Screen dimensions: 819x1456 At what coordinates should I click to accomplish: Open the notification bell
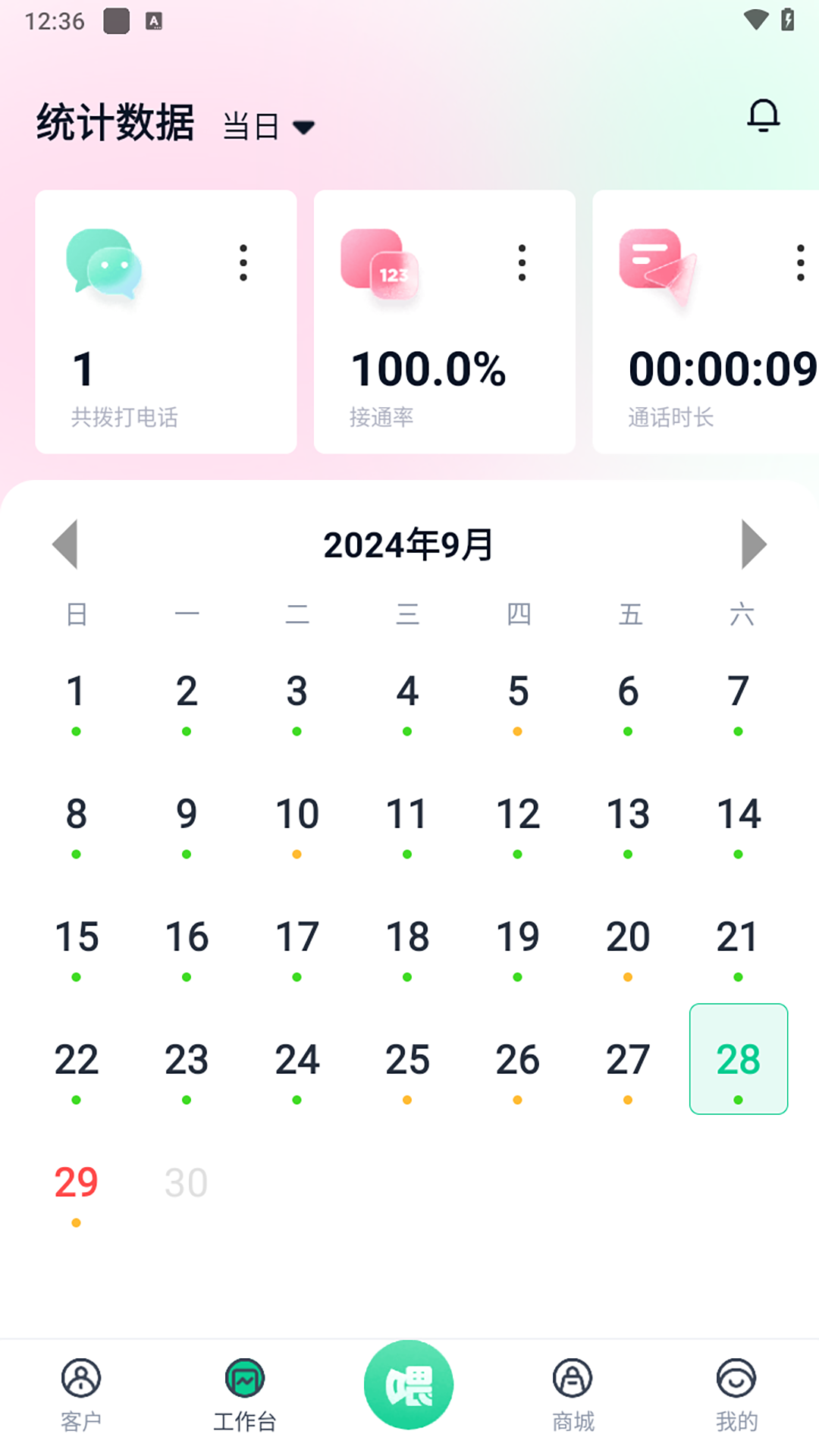pos(763,116)
